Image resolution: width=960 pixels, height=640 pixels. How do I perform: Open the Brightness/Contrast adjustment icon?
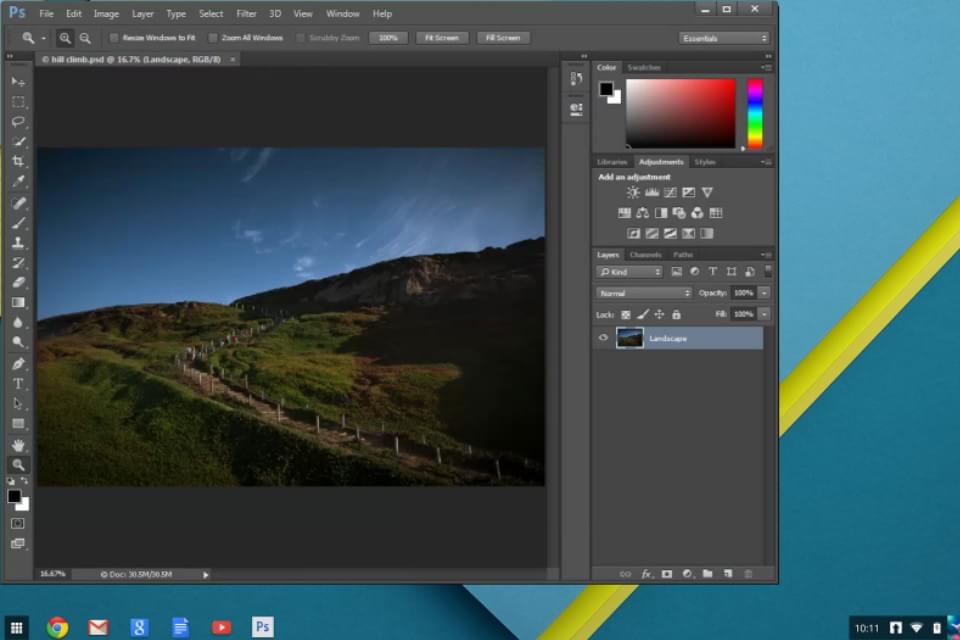(x=633, y=193)
